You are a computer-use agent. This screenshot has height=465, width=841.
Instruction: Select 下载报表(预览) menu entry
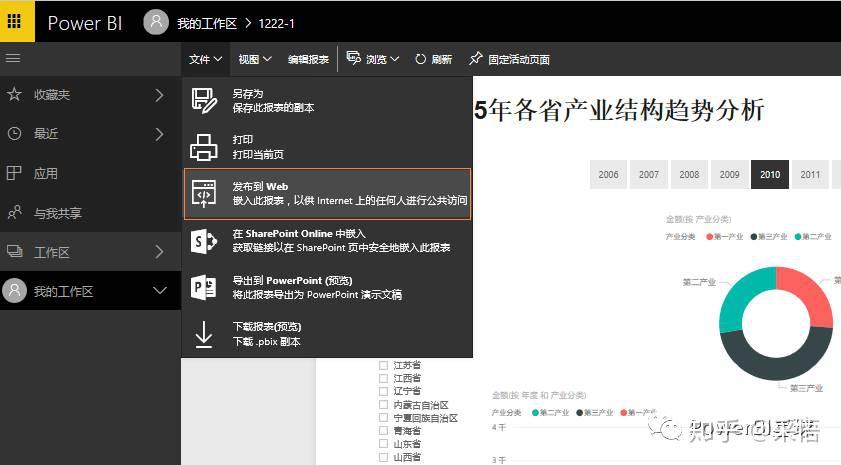pos(327,334)
